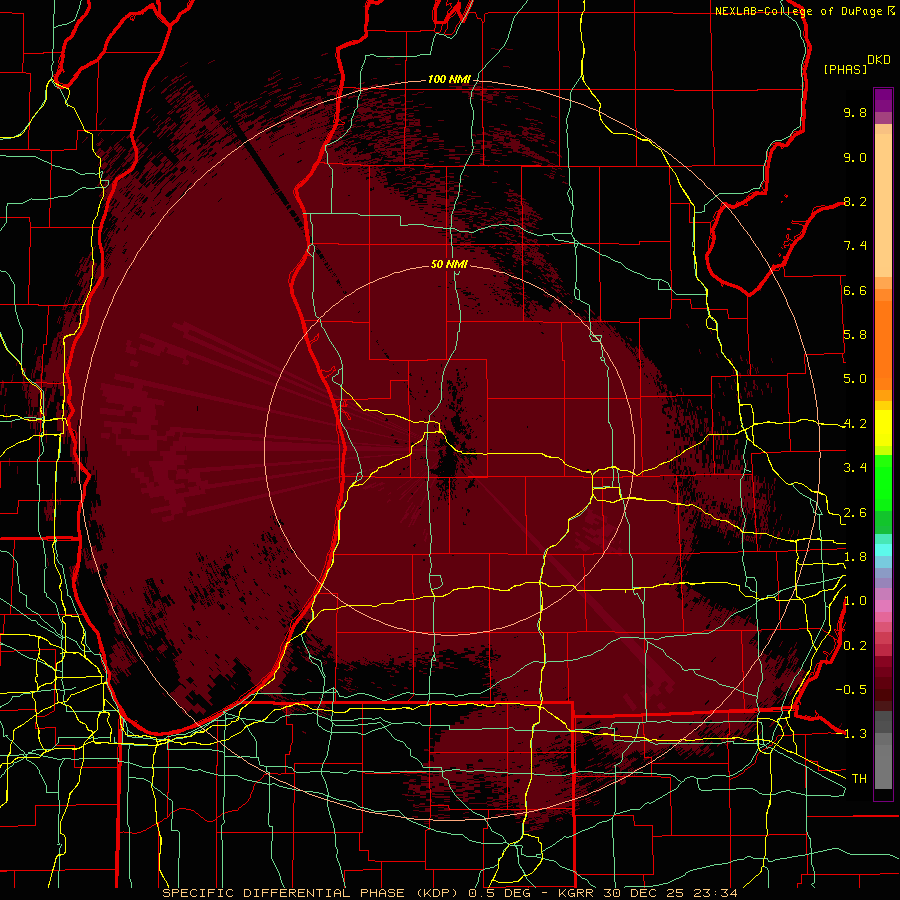
Task: Click the 4.2 value on the scale
Action: [x=855, y=424]
